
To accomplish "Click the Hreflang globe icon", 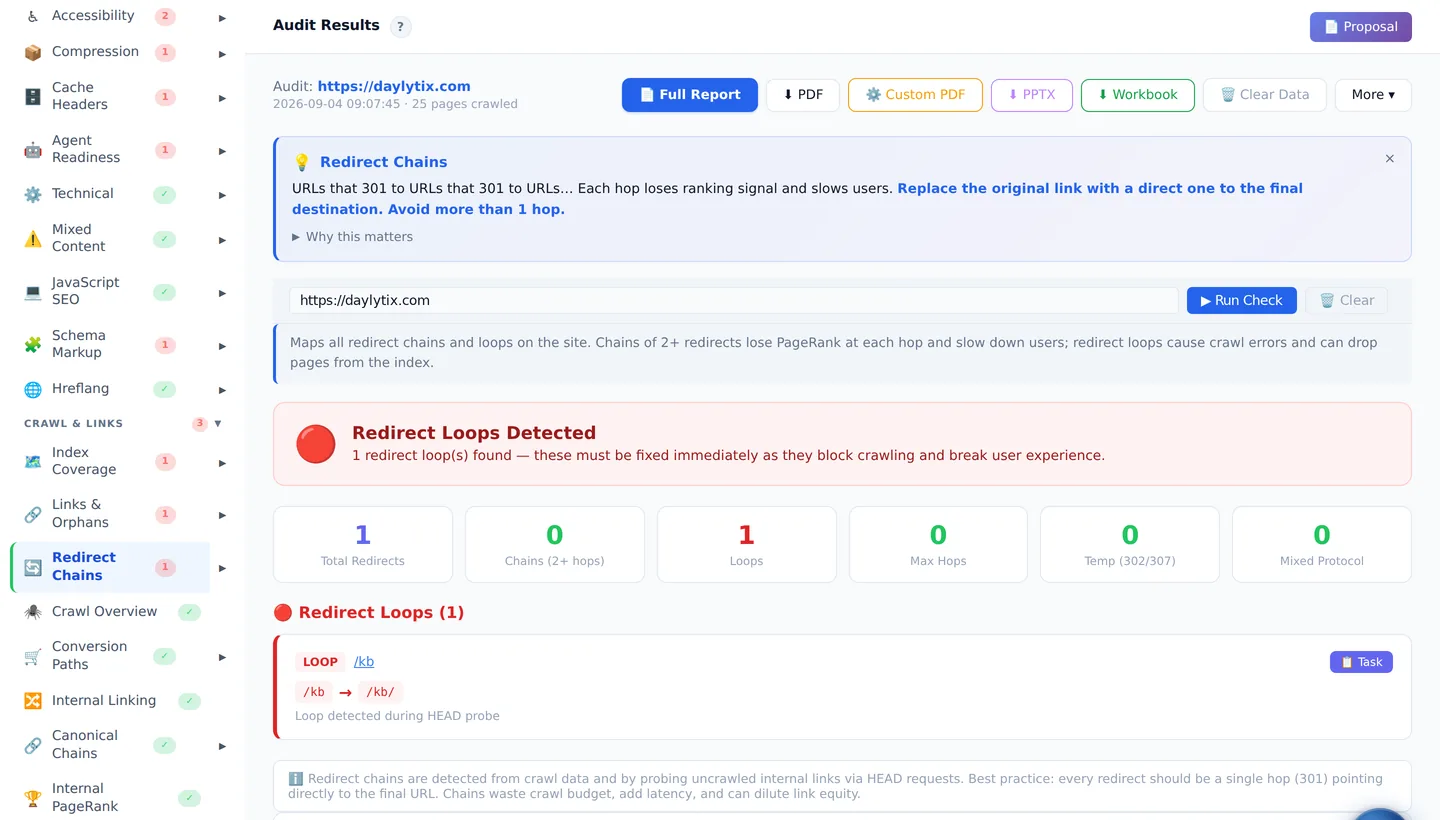I will [x=33, y=389].
